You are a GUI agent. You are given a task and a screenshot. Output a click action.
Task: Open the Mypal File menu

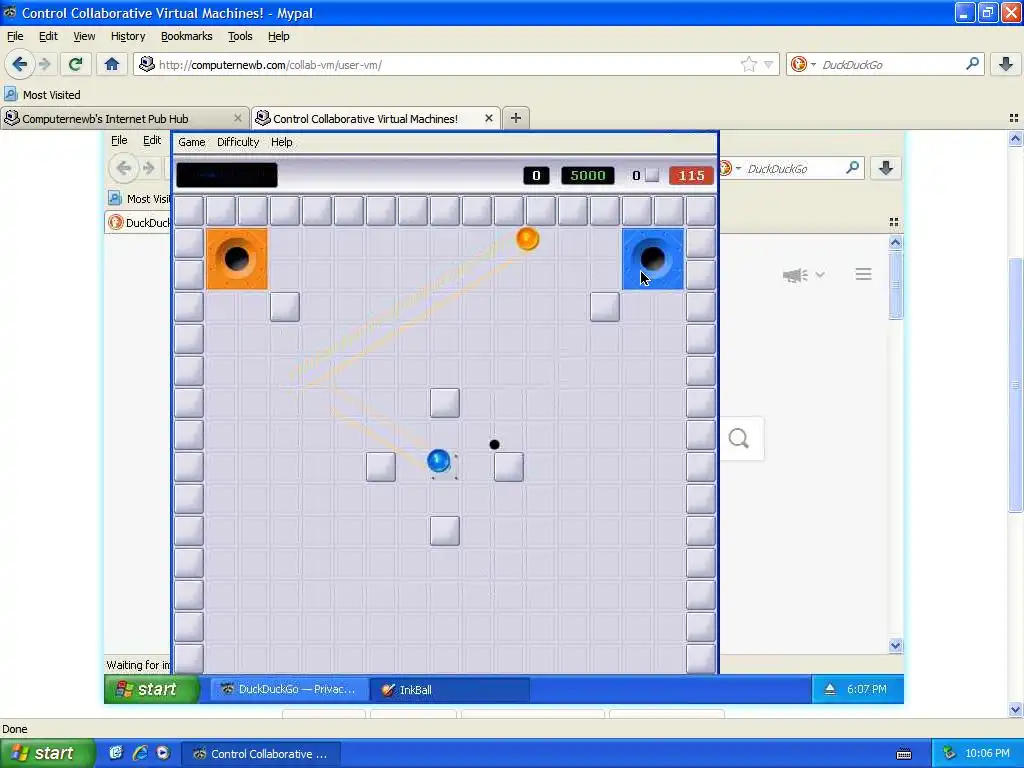coord(15,36)
